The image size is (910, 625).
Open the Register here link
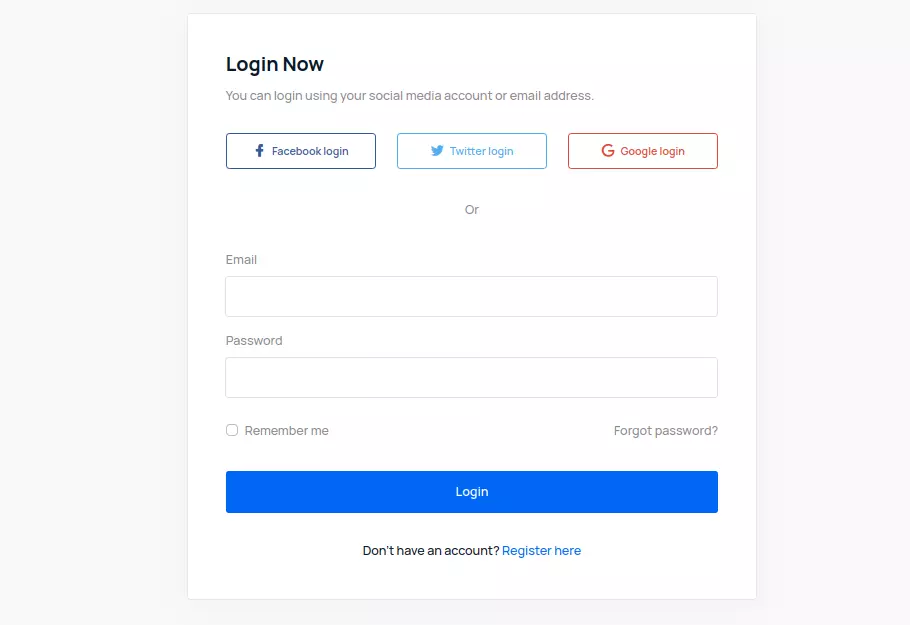(541, 551)
